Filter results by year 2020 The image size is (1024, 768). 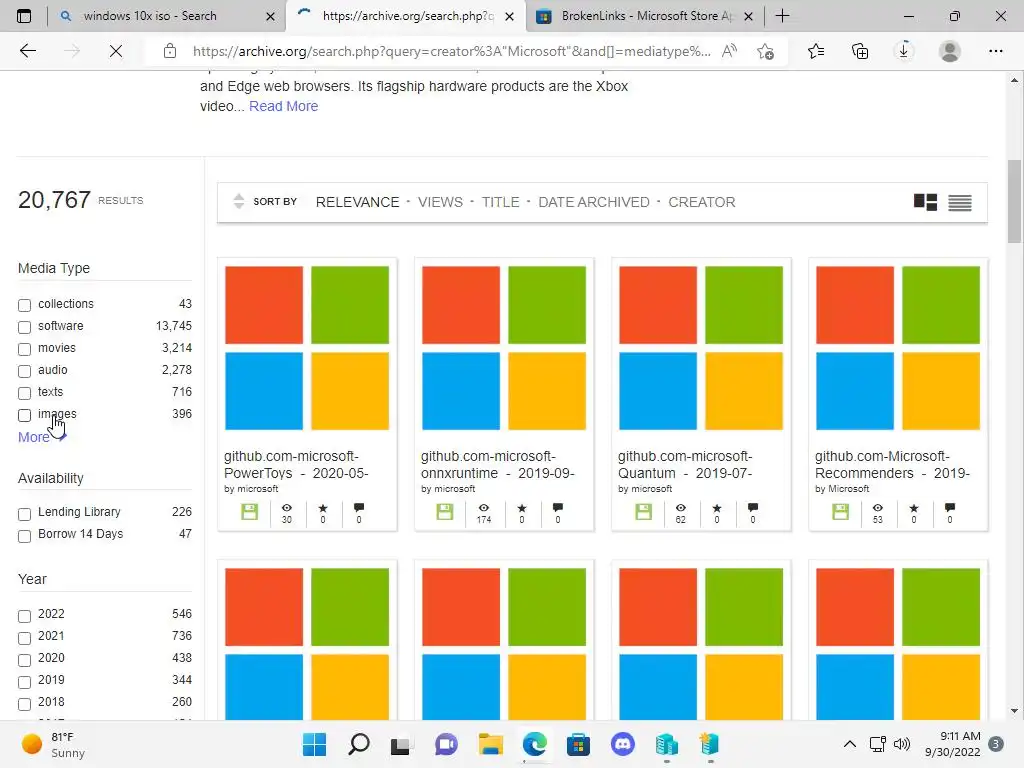pyautogui.click(x=24, y=660)
